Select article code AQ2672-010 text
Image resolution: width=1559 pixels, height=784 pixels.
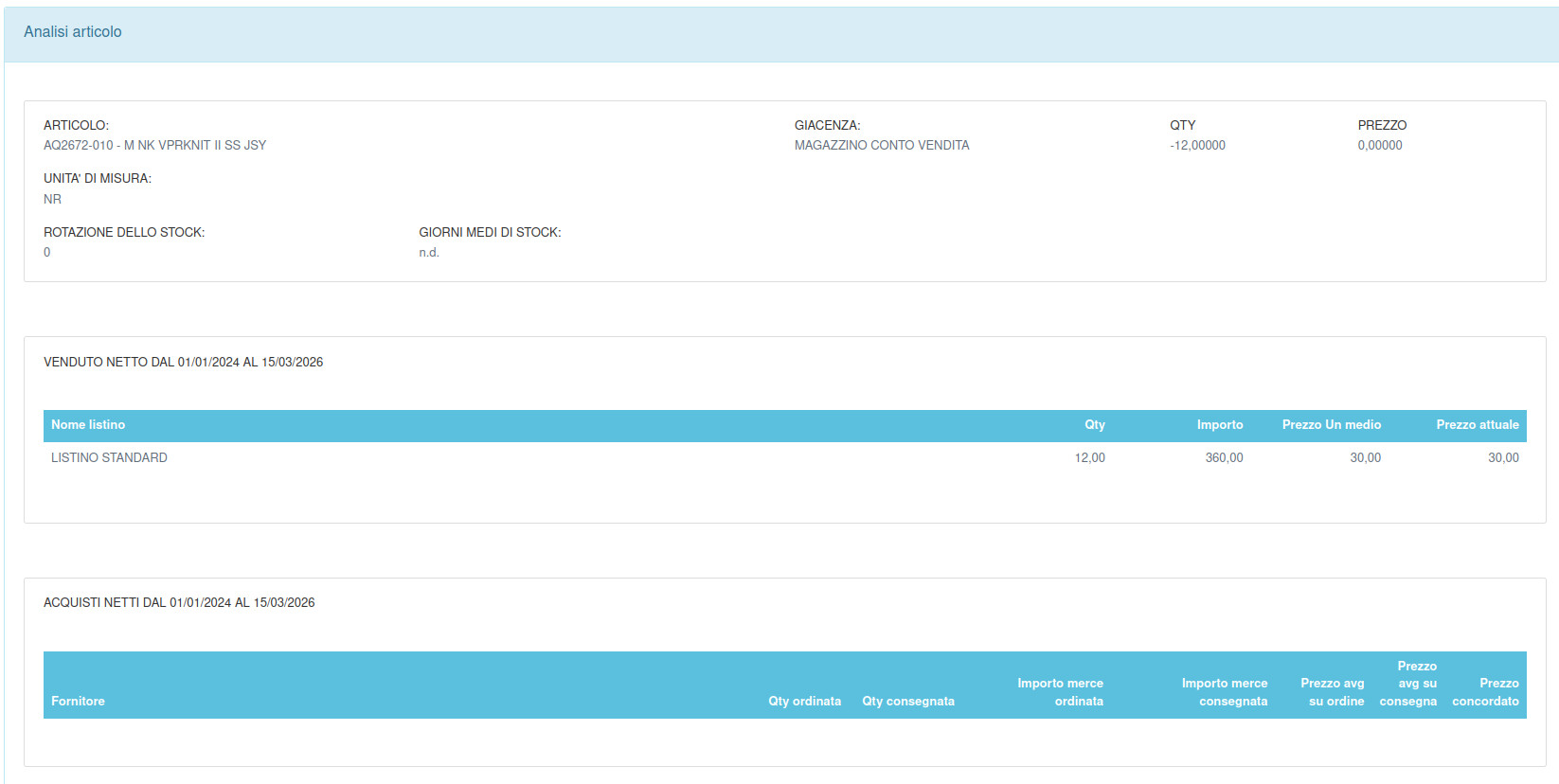(78, 146)
